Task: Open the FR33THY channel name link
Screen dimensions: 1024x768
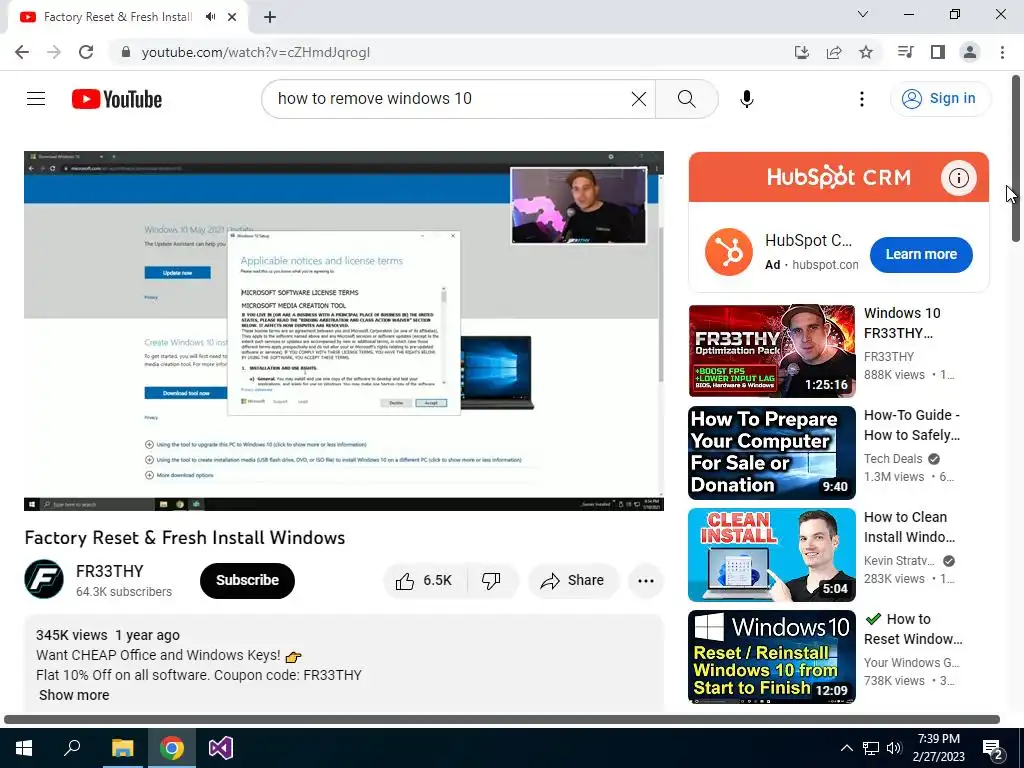Action: click(110, 571)
